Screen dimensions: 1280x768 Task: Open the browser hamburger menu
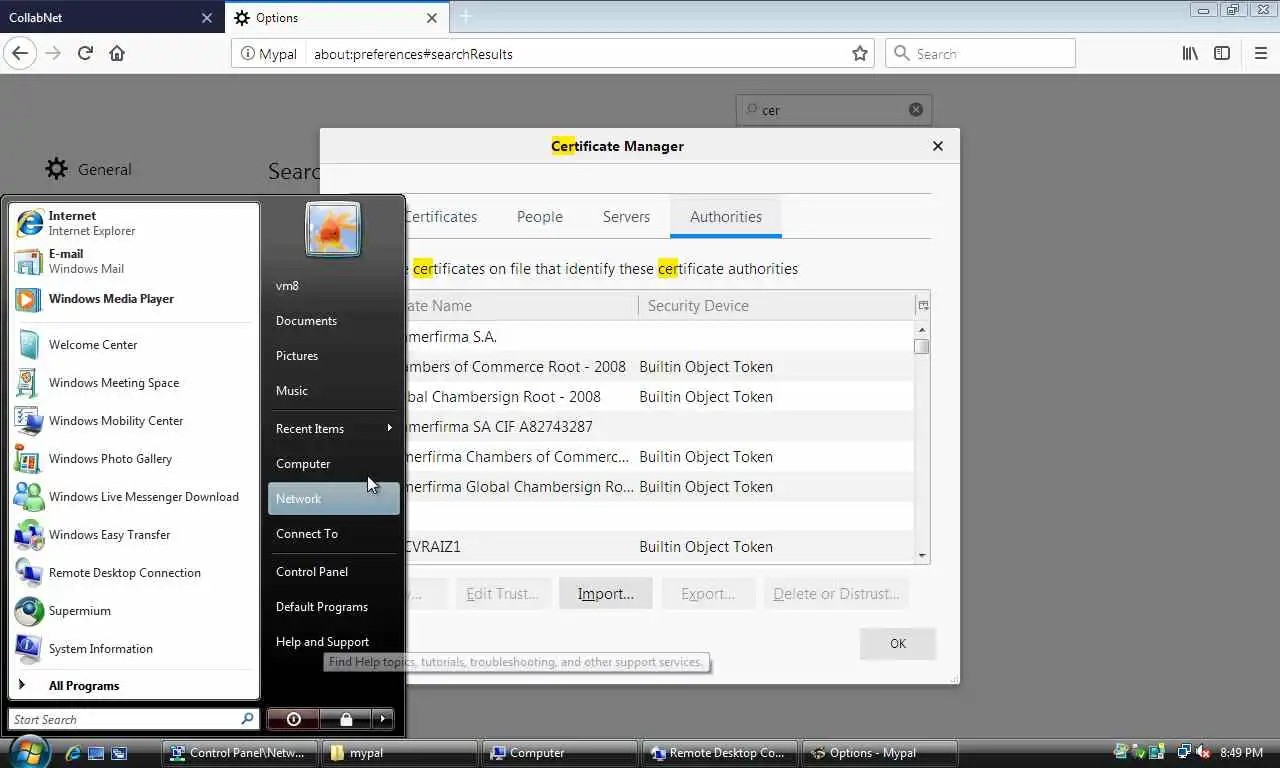click(x=1260, y=53)
